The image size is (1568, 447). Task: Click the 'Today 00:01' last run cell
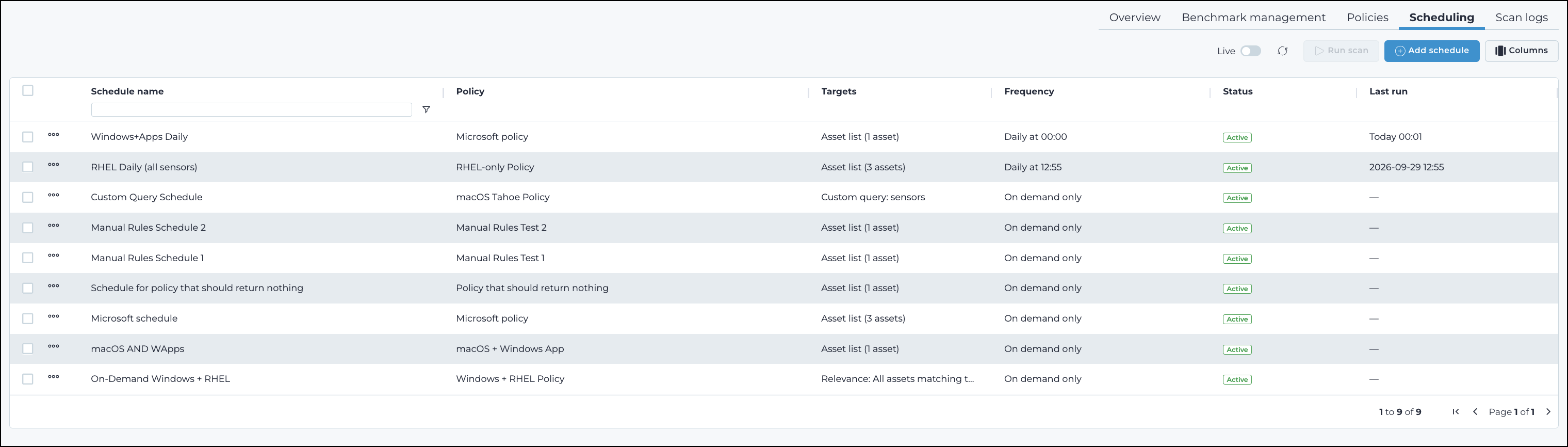coord(1395,137)
